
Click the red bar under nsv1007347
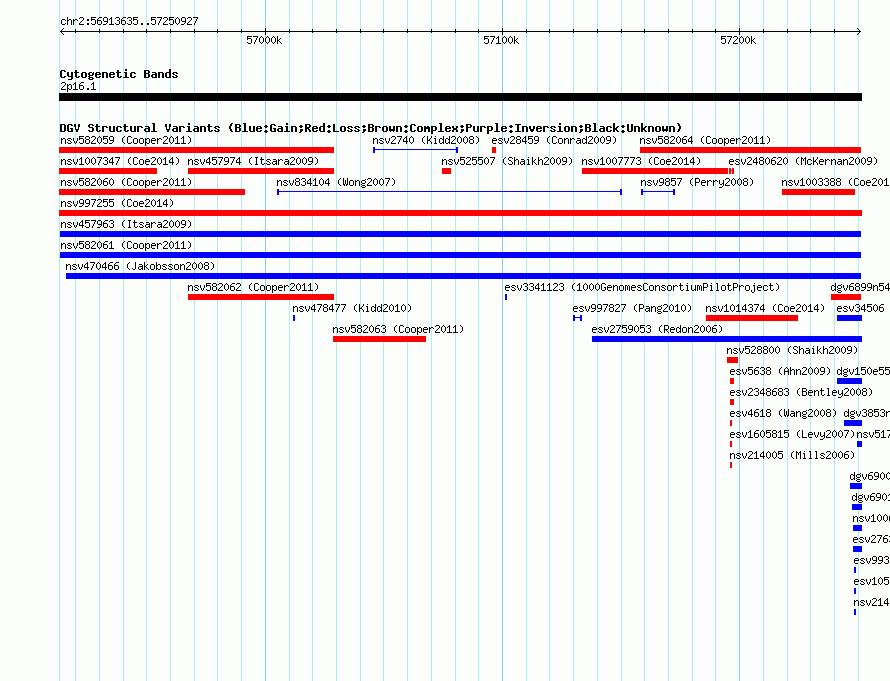click(108, 171)
